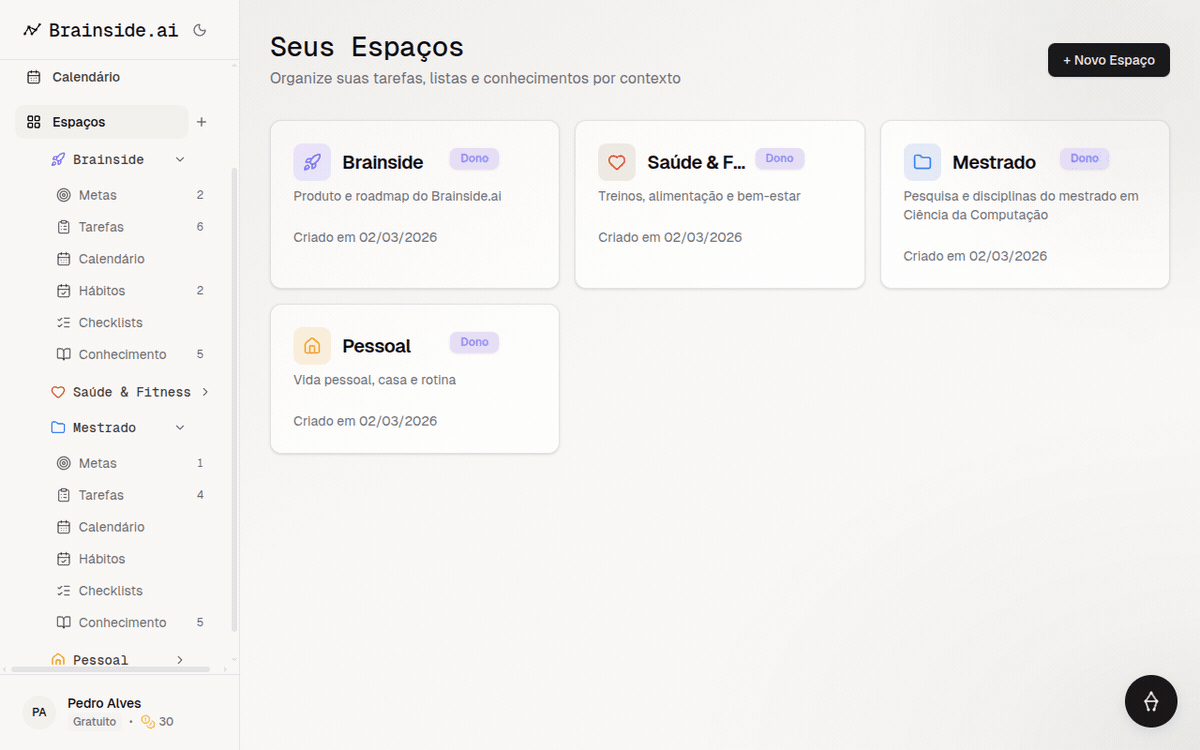The width and height of the screenshot is (1200, 750).
Task: Click the Gratuito plan label
Action: 95,721
